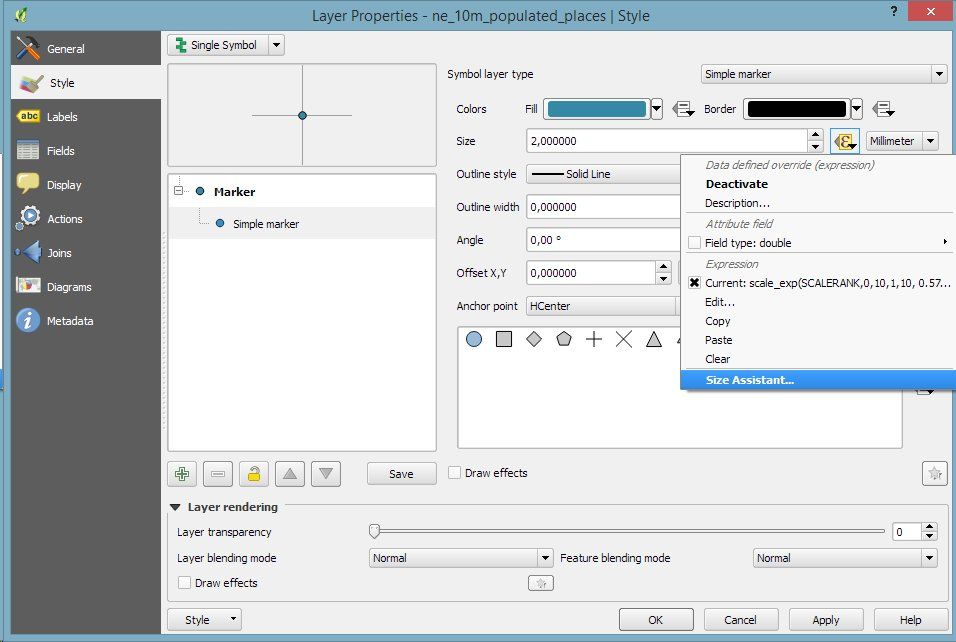Switch to the Labels tab

pyautogui.click(x=61, y=117)
